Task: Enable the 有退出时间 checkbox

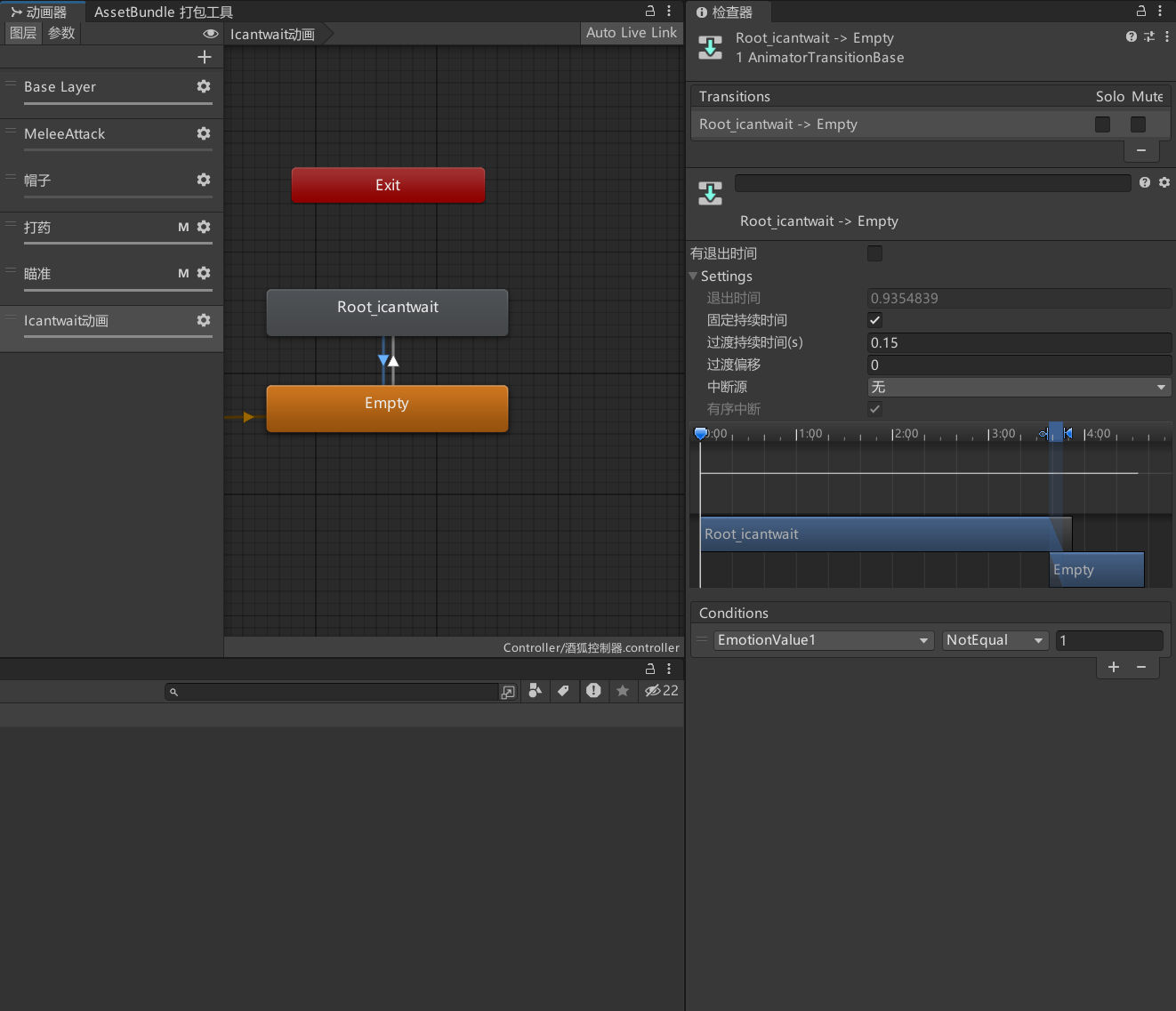Action: [874, 253]
